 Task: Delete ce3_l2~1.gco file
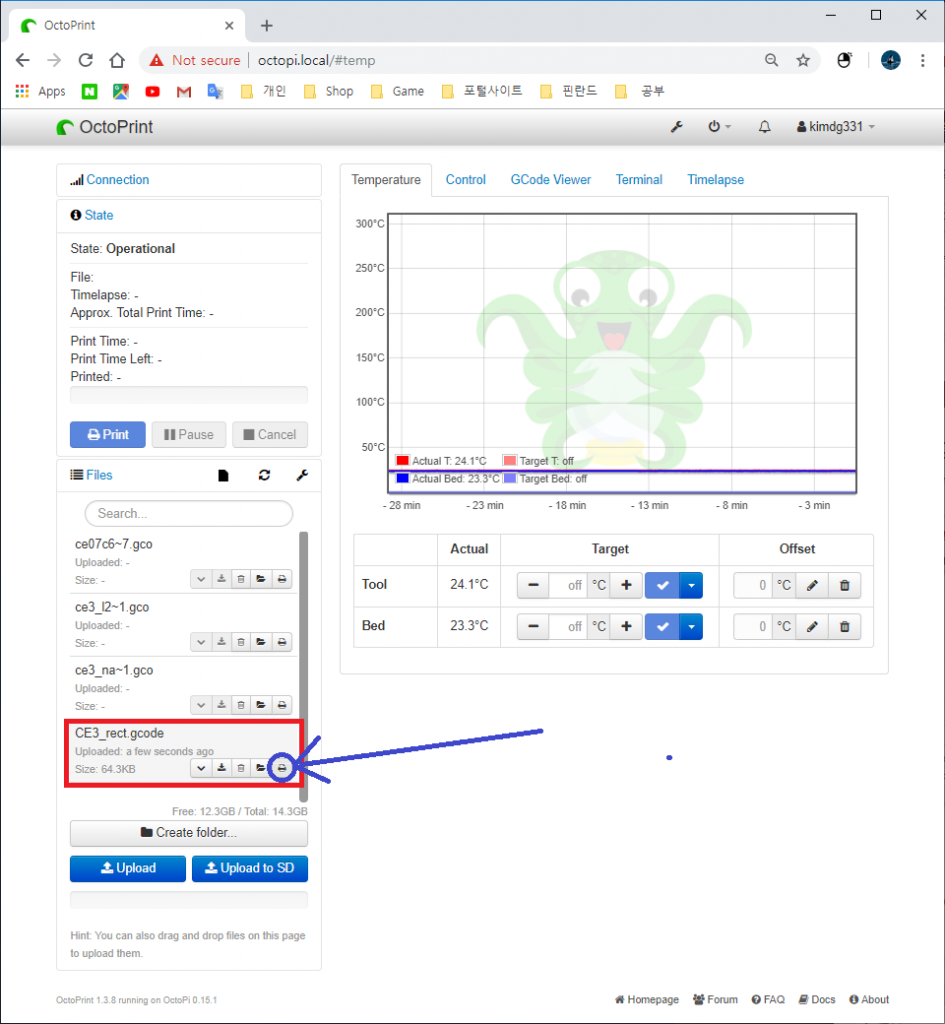click(x=241, y=643)
